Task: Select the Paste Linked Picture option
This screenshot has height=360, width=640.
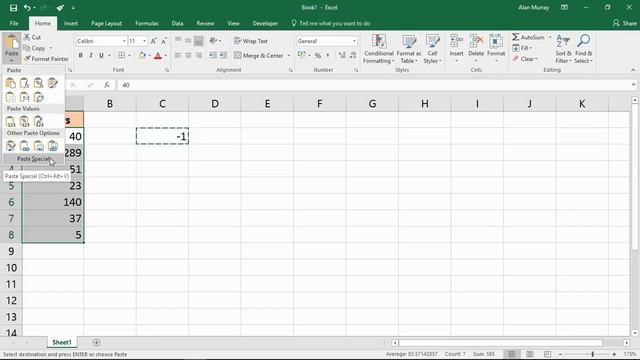Action: (53, 146)
